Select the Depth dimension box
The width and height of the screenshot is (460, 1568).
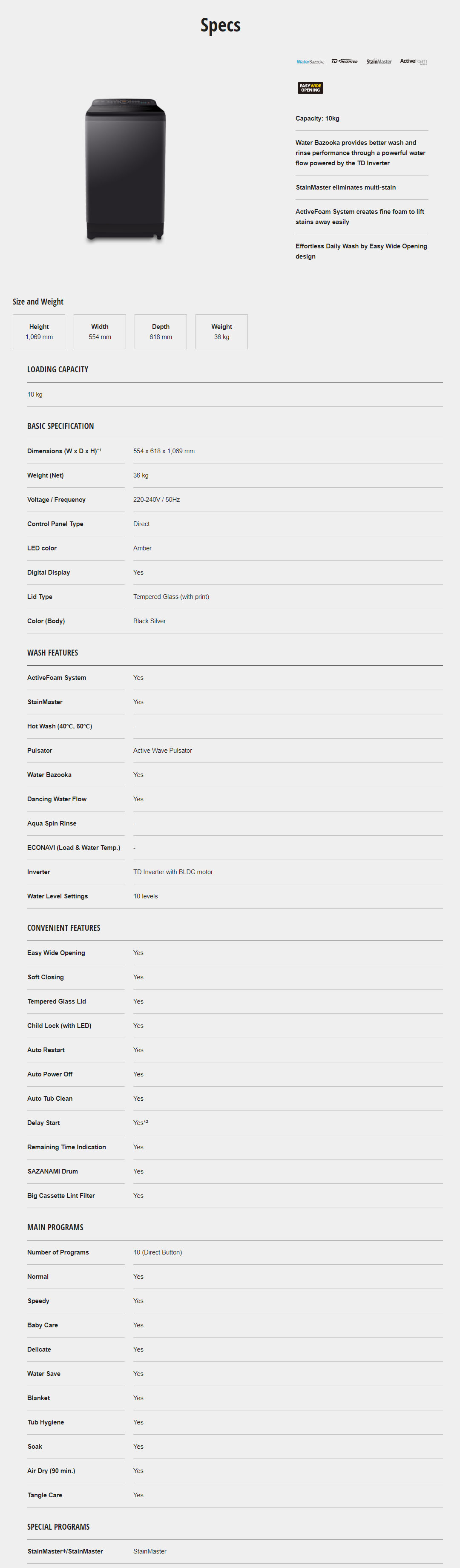[x=161, y=332]
